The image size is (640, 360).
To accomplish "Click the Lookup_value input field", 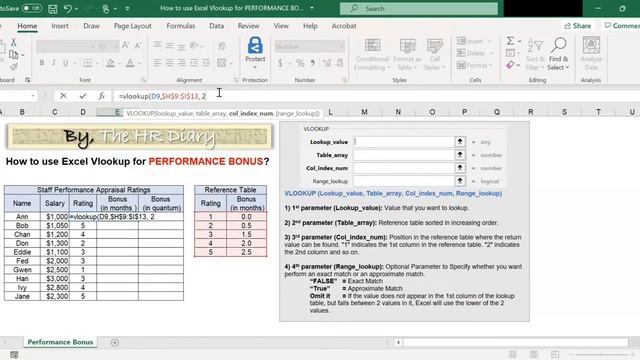I will 404,142.
